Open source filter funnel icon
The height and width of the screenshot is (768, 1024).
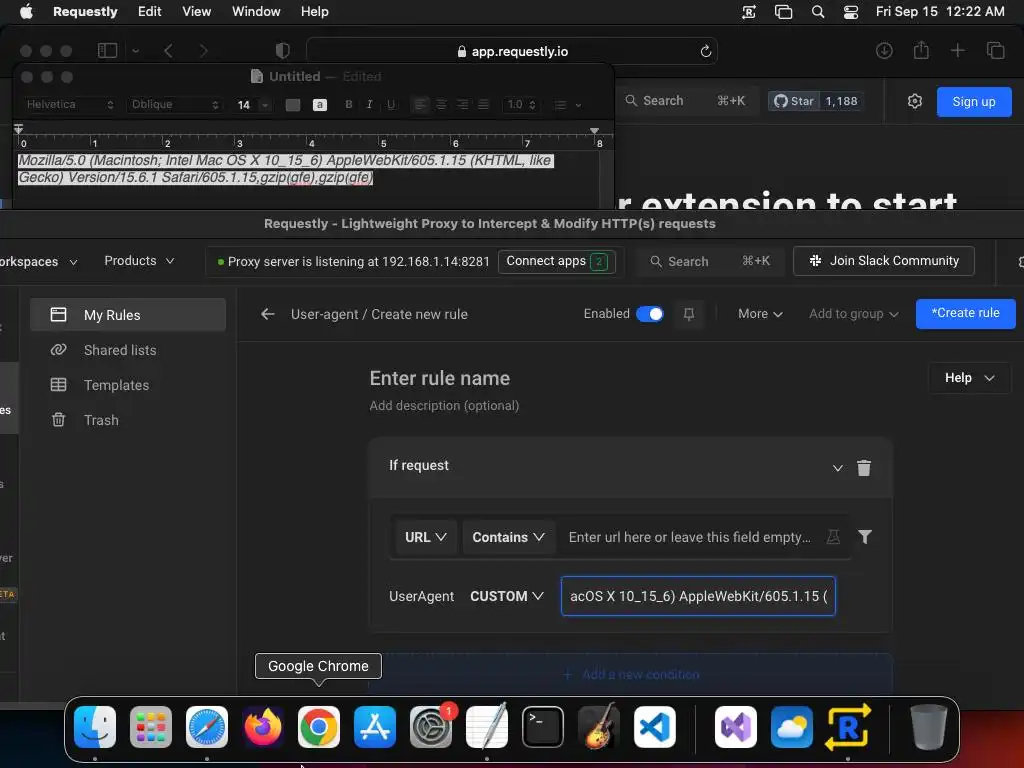(x=865, y=537)
